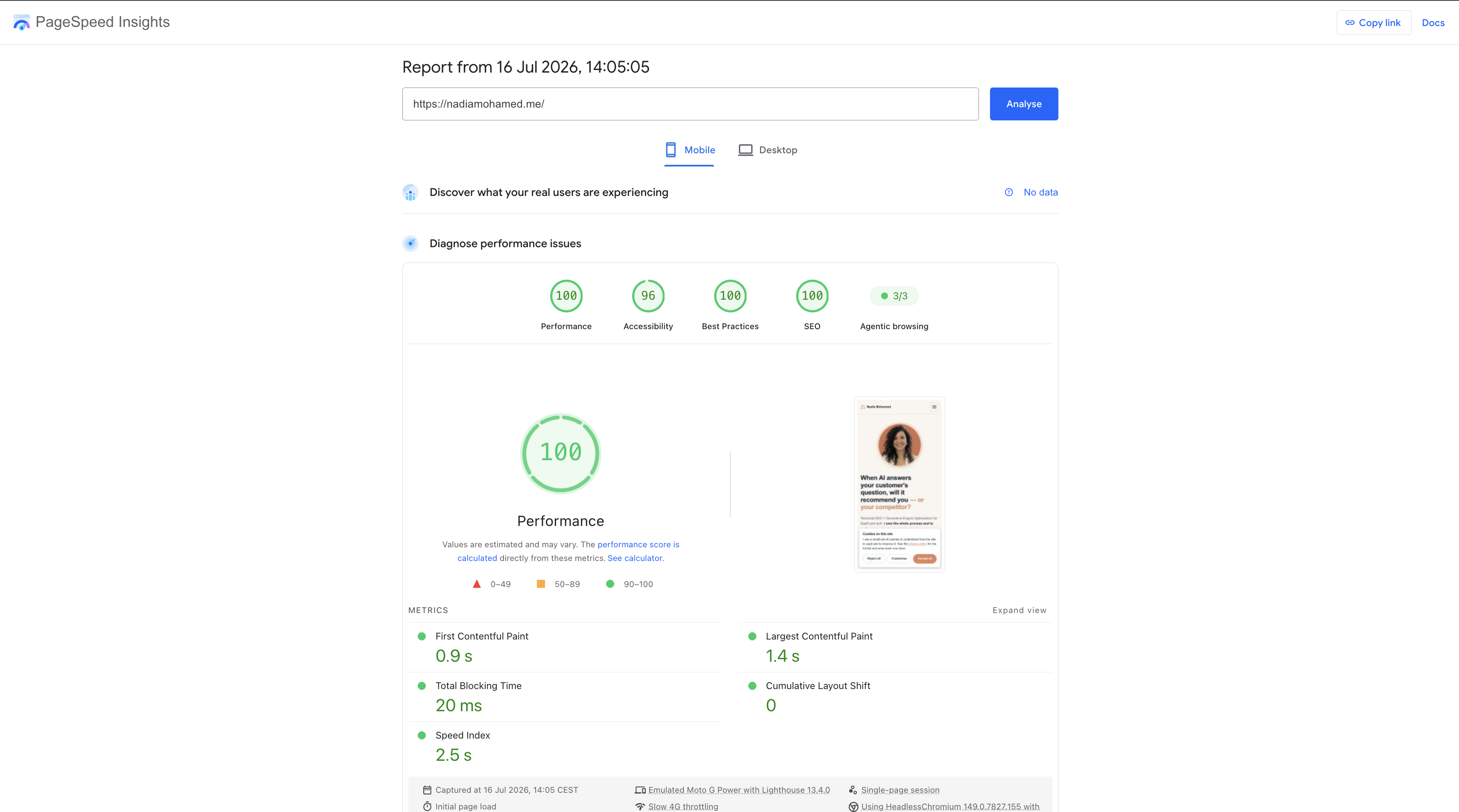Viewport: 1459px width, 812px height.
Task: Click the Copy link chain icon
Action: (1350, 23)
